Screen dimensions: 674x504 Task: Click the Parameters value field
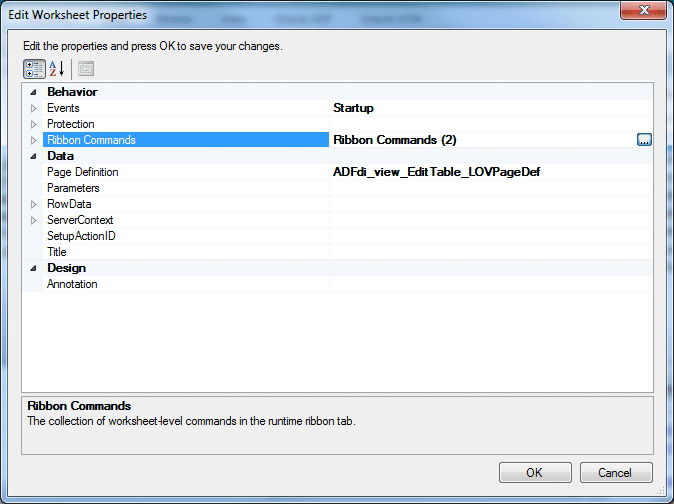click(x=491, y=188)
